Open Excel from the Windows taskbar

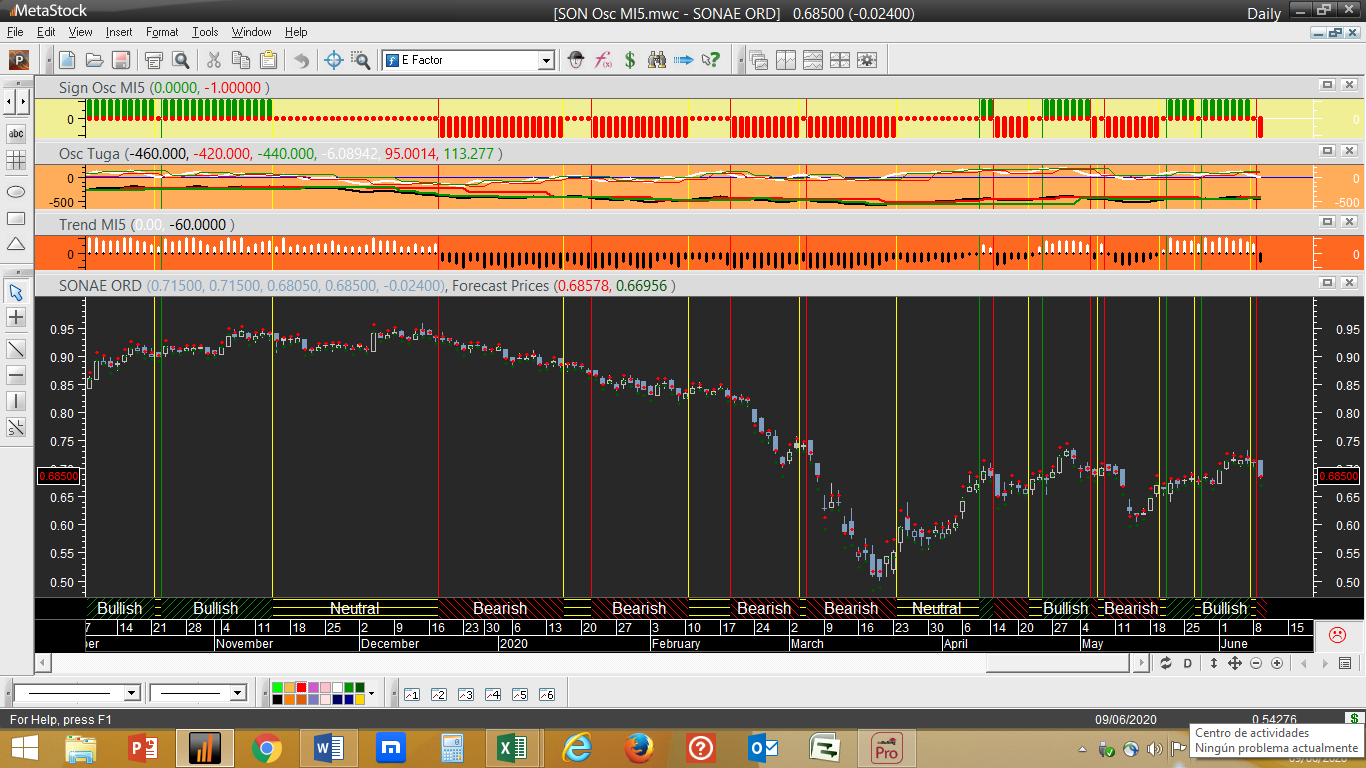click(511, 747)
